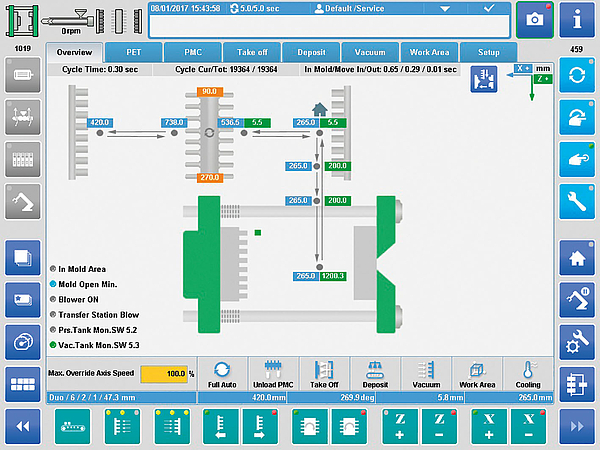Select the Max Override Axis Speed field

tap(163, 374)
